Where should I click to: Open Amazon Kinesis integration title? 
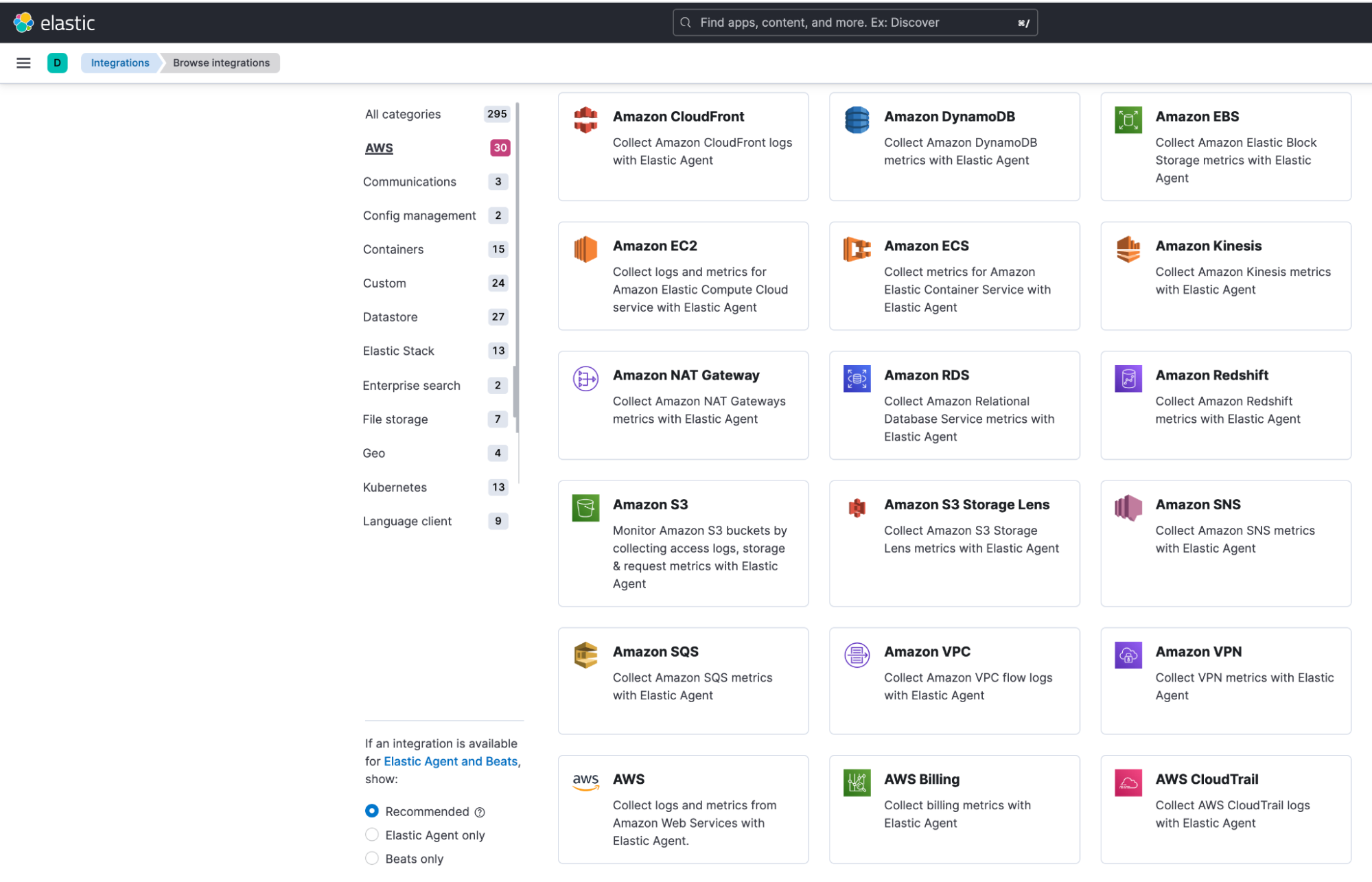[x=1208, y=246]
